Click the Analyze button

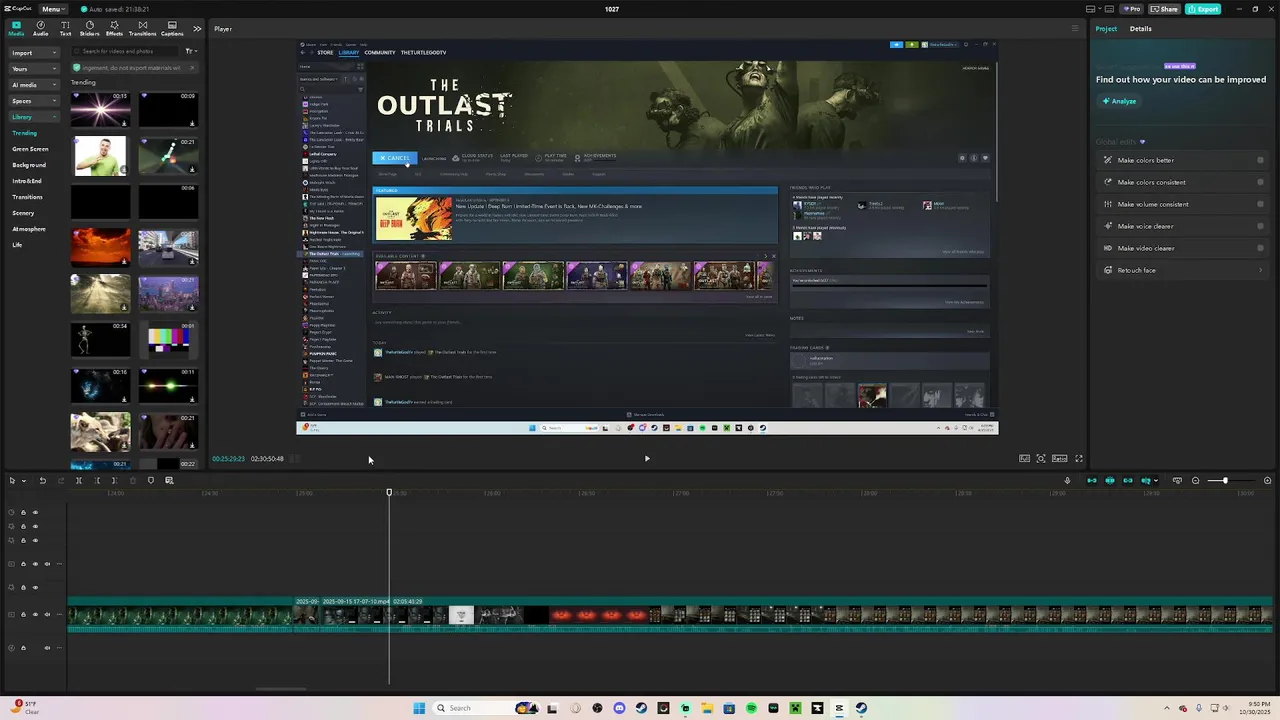coord(1120,101)
